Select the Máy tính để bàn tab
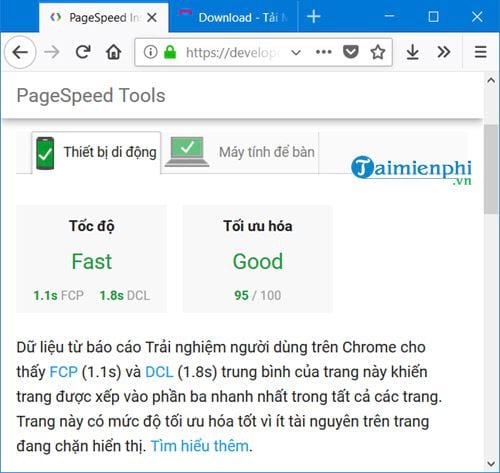 [240, 153]
